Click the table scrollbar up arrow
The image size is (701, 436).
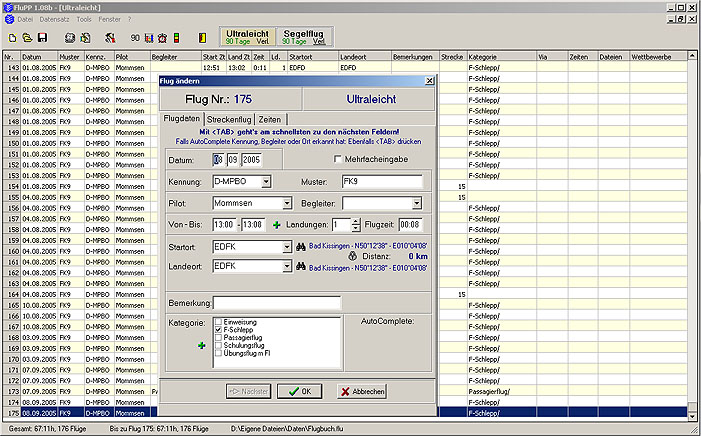pyautogui.click(x=692, y=56)
